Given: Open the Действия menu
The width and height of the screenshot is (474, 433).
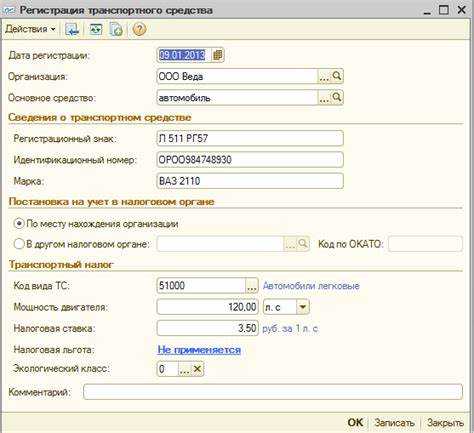Looking at the screenshot, I should pyautogui.click(x=30, y=29).
